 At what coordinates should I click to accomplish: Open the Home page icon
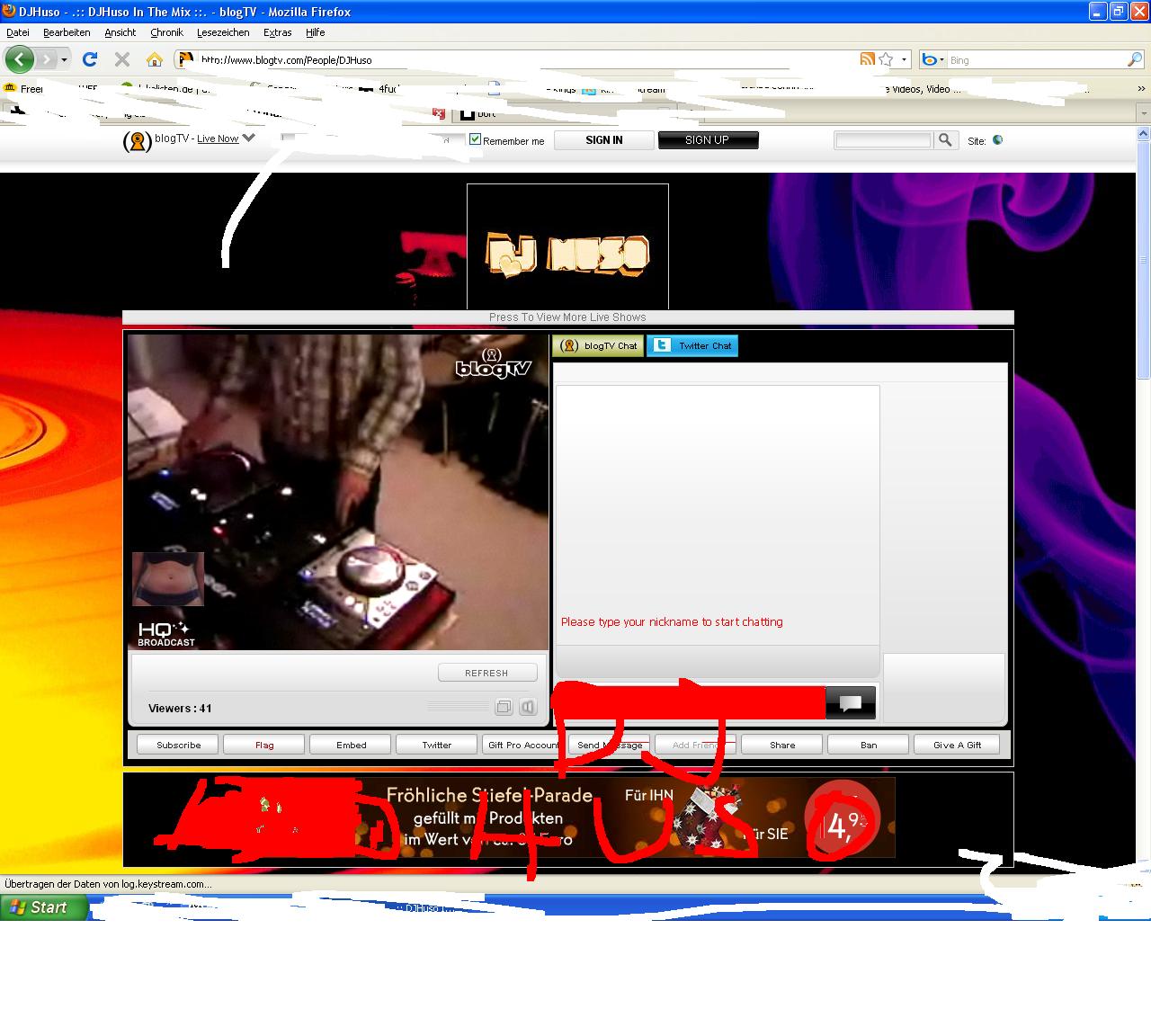tap(155, 59)
